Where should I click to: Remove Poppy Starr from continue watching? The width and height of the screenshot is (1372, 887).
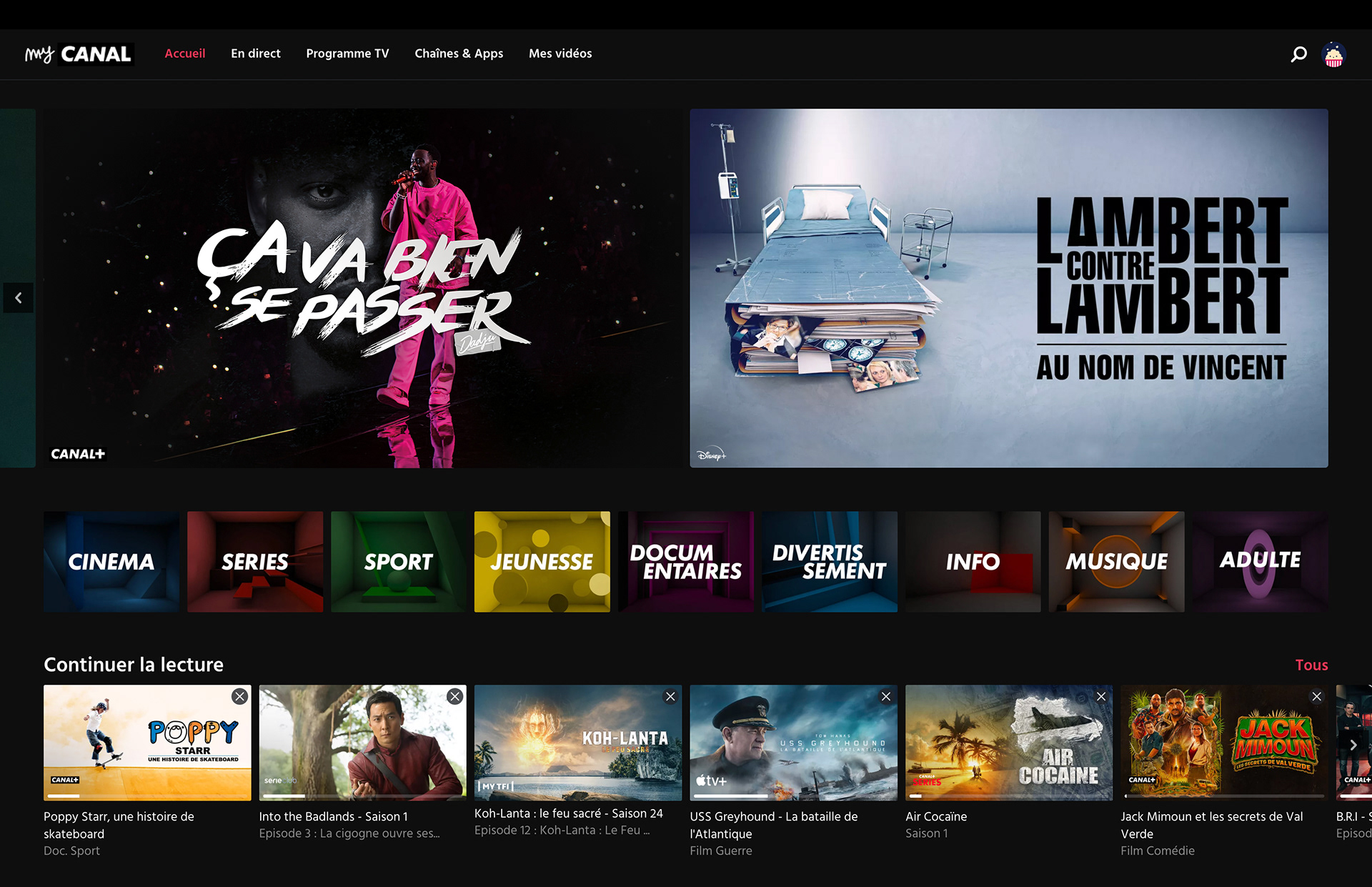coord(239,696)
